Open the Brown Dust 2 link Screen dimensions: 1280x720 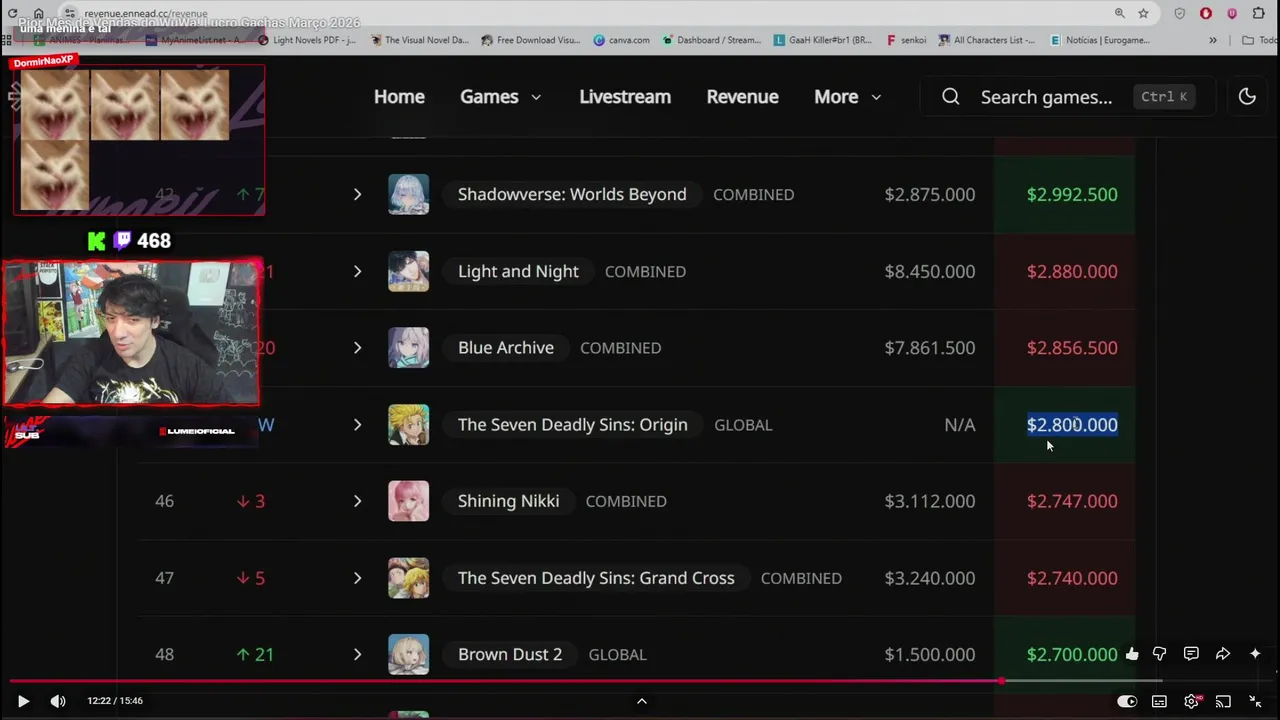pos(510,654)
